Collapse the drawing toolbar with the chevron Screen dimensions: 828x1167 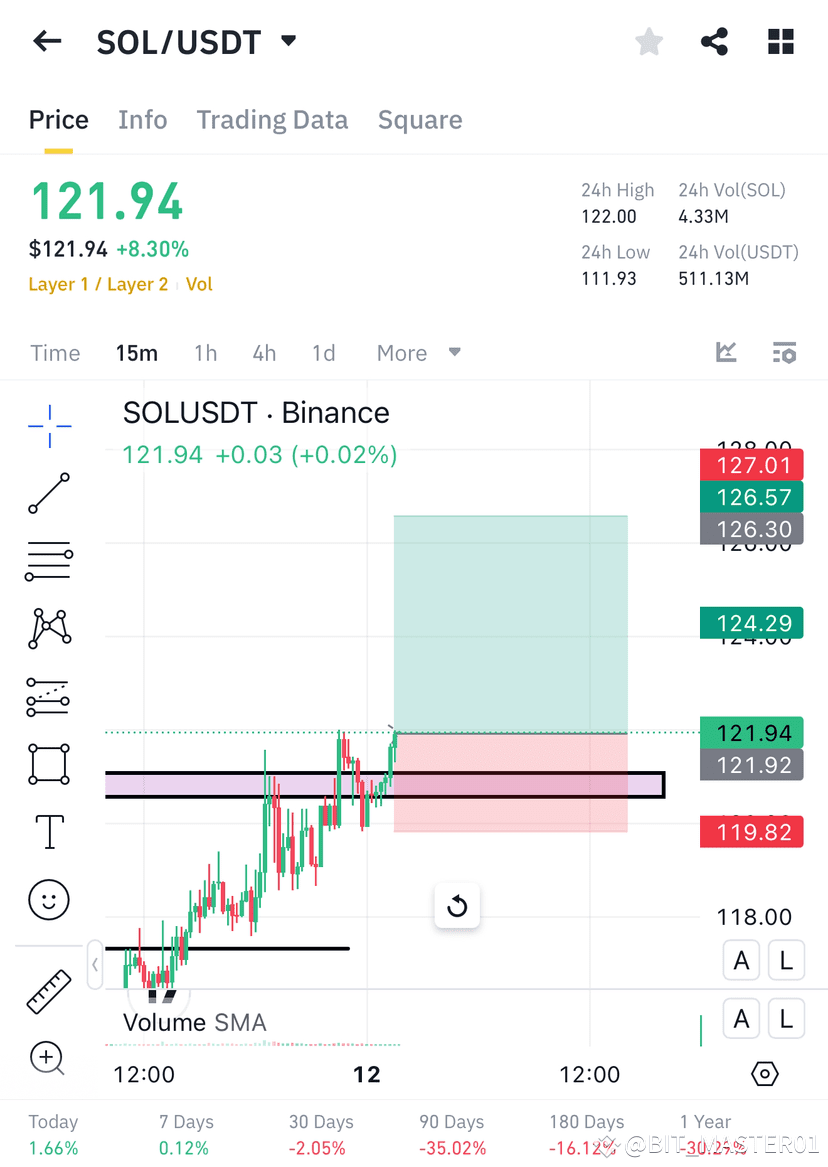(x=95, y=965)
